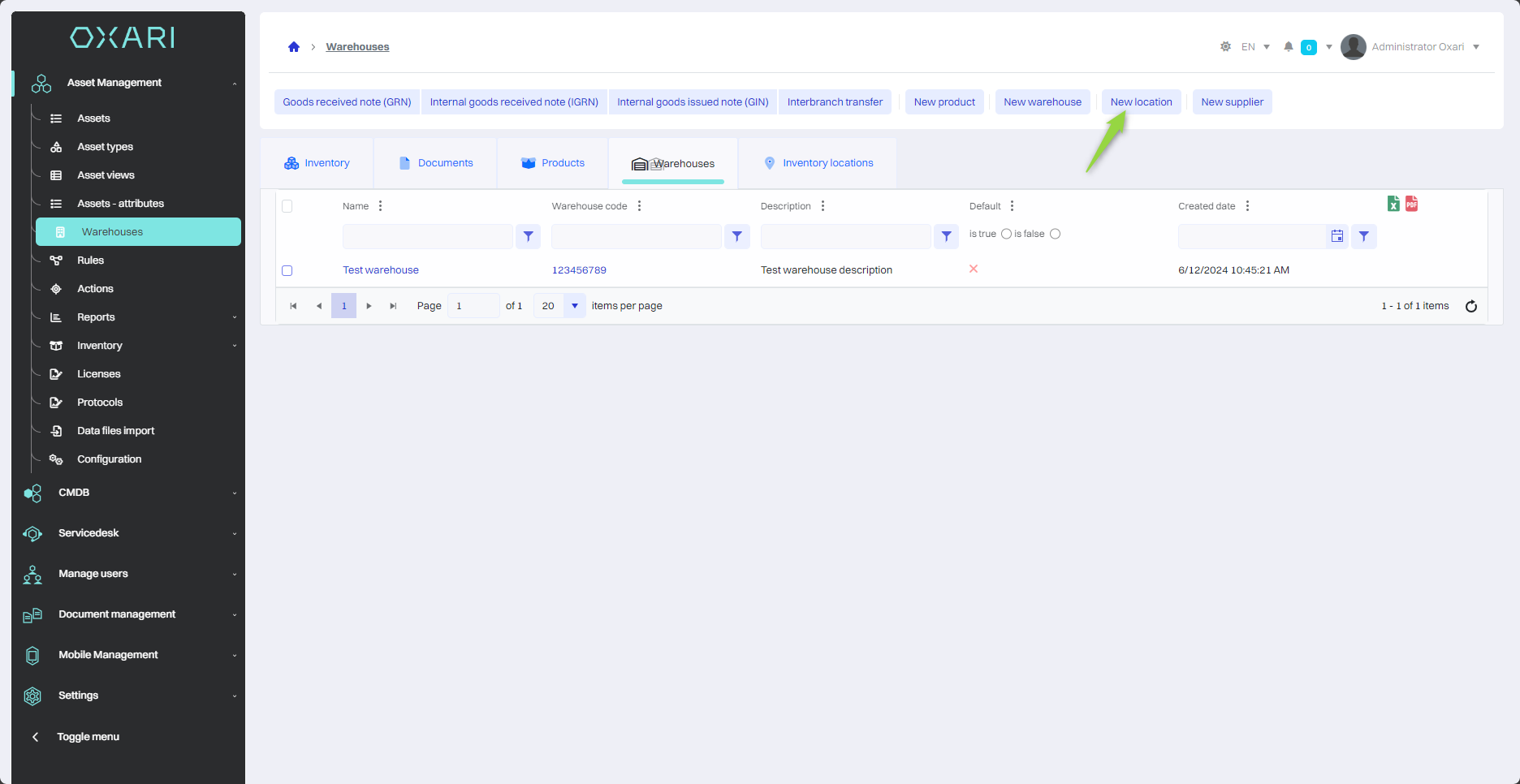Open Name column options menu

click(x=380, y=206)
